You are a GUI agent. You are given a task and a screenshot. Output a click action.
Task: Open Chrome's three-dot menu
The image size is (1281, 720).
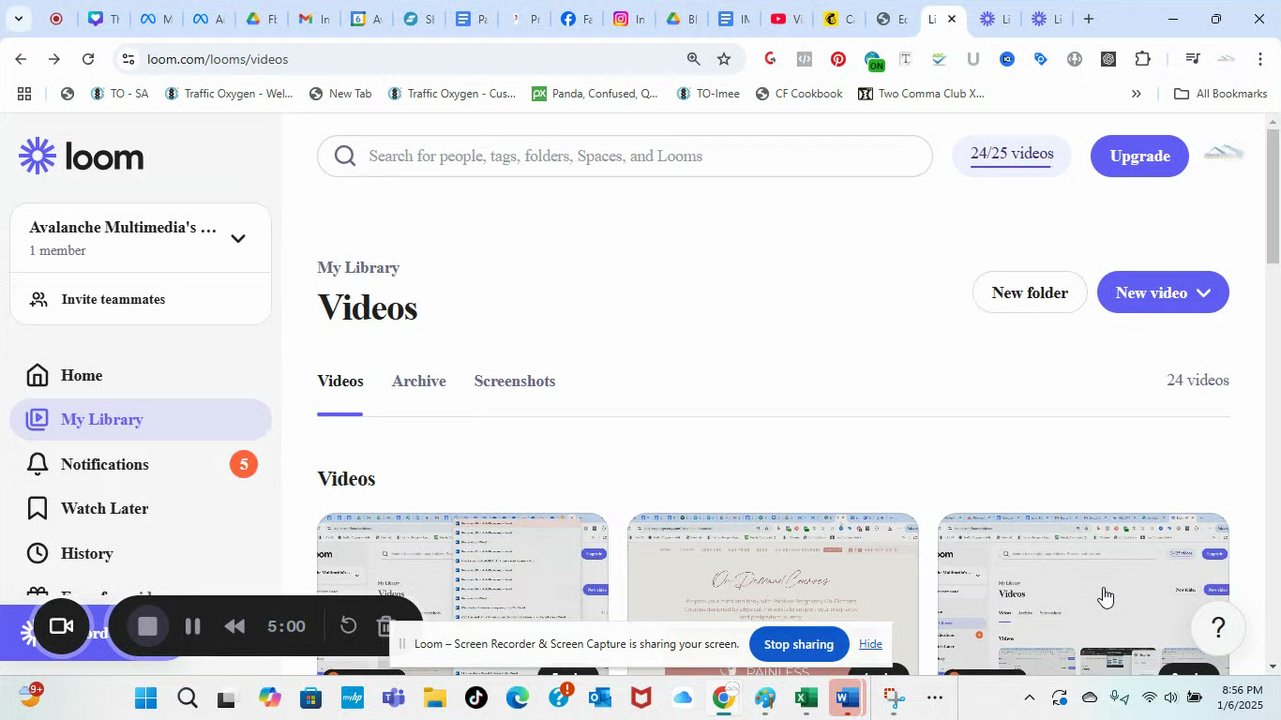[1260, 59]
